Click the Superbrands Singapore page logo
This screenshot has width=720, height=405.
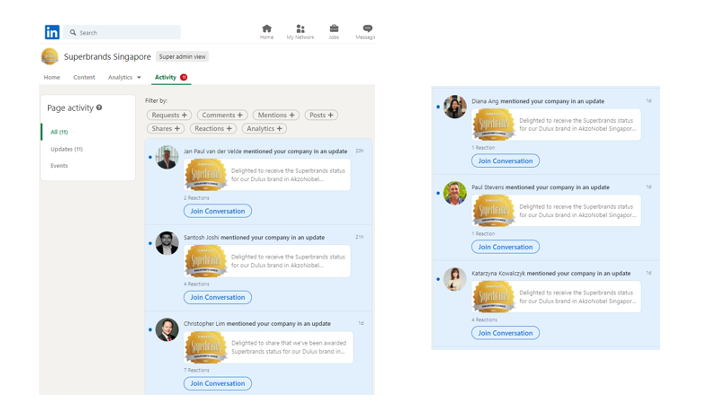click(x=50, y=56)
